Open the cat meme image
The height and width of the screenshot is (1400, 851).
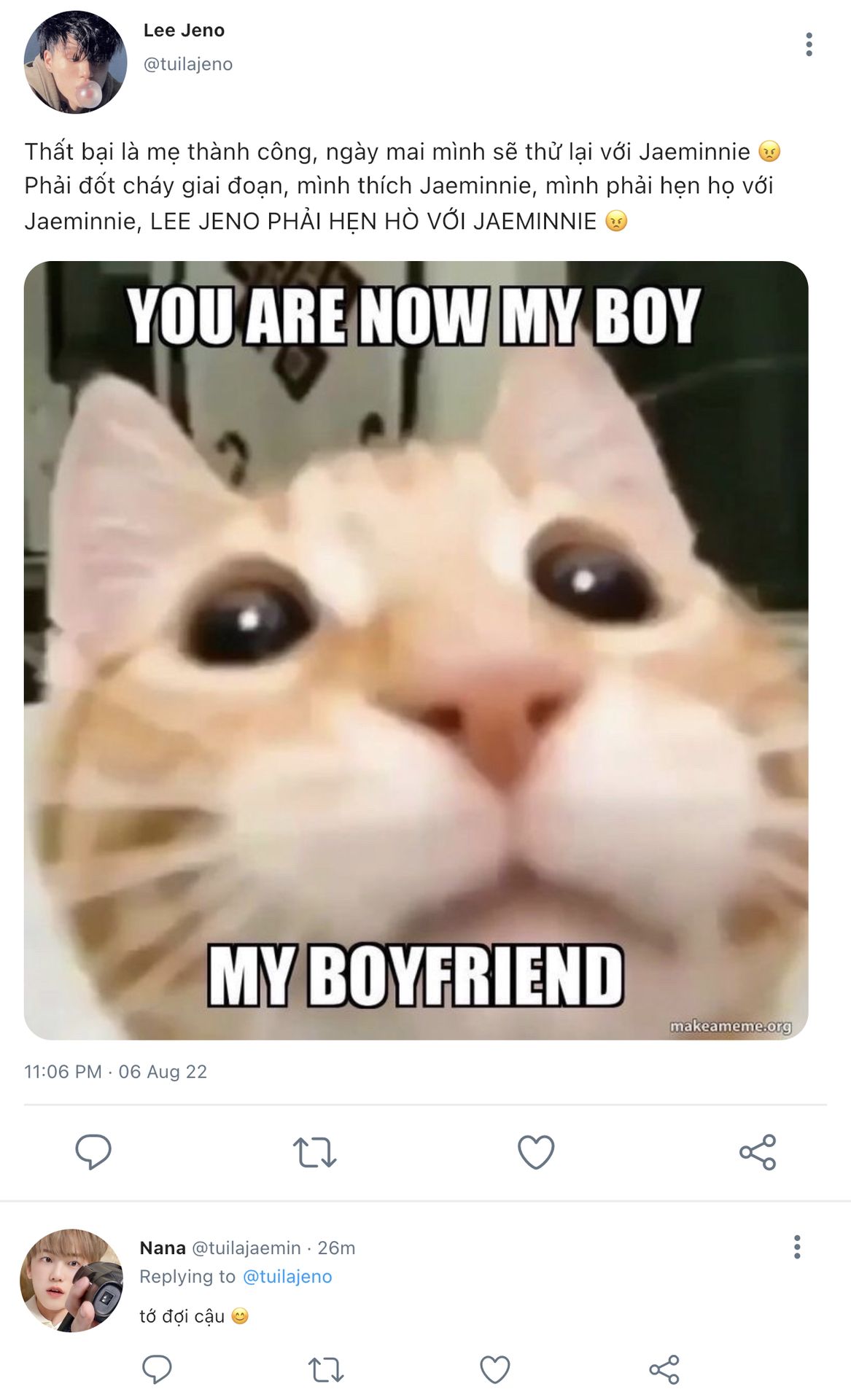[416, 650]
